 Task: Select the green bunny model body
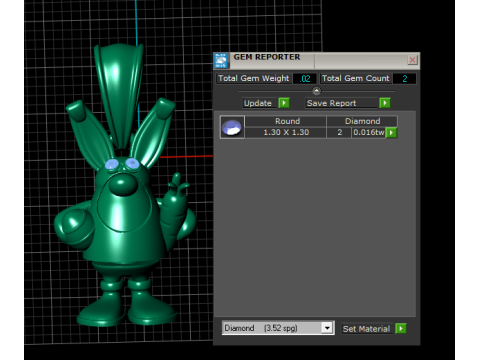coord(125,213)
